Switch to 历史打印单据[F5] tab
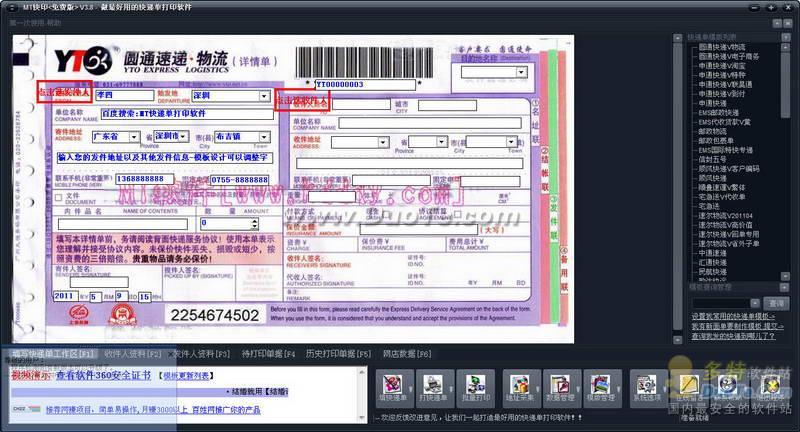This screenshot has height=432, width=800. click(x=339, y=353)
